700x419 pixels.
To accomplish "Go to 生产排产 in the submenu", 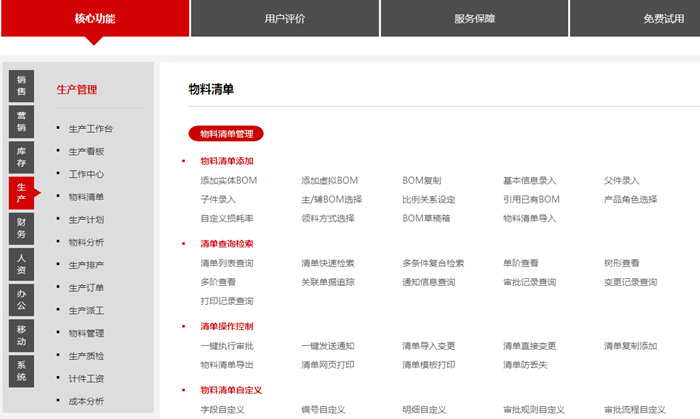I will [86, 265].
